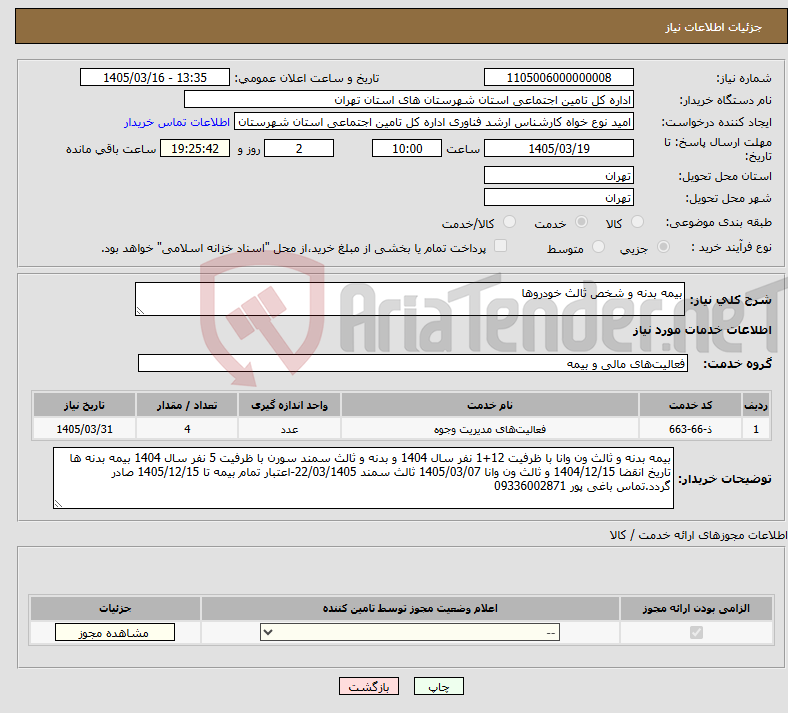Click the الزامی بودن ارائه مجوز column header

(x=696, y=608)
